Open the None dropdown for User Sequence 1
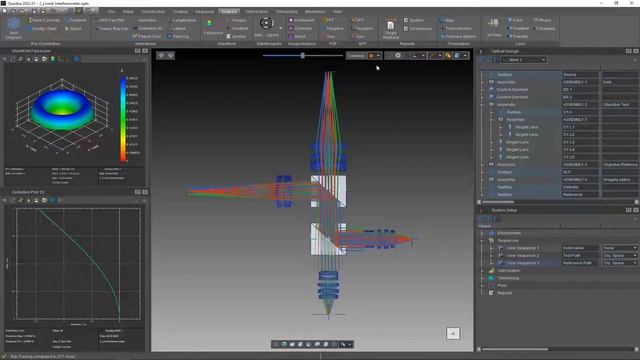 620,248
